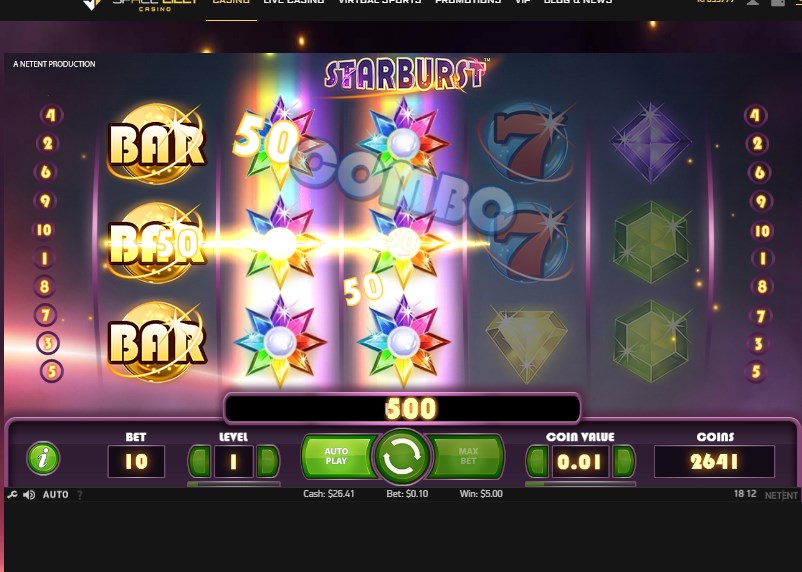Adjust the level slider under the Level box
Image resolution: width=802 pixels, height=572 pixels.
coord(234,483)
